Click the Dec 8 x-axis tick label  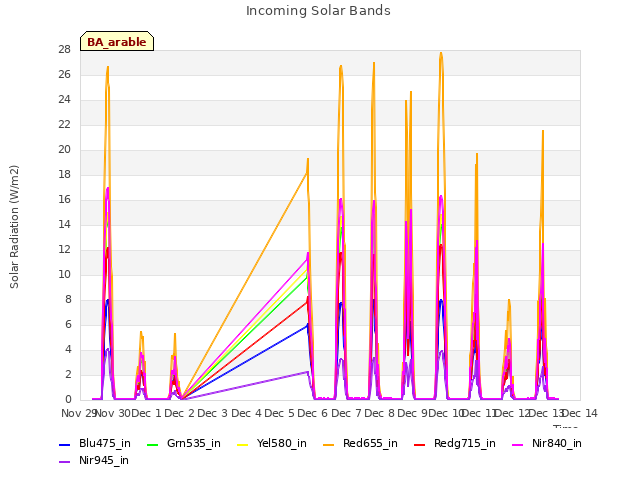[x=379, y=413]
